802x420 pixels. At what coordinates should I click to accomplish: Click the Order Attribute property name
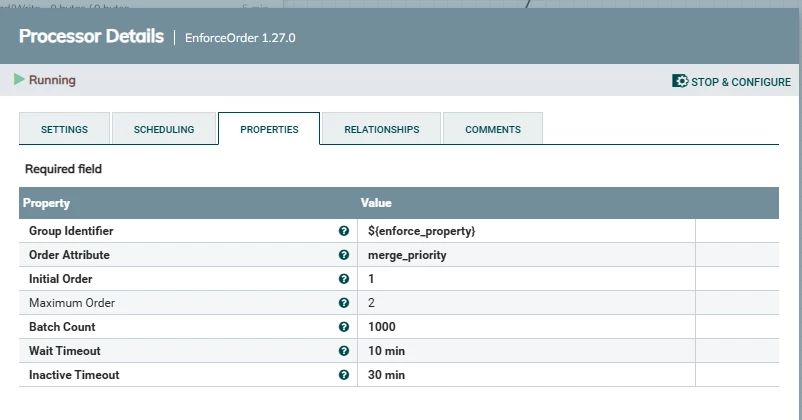click(x=69, y=255)
